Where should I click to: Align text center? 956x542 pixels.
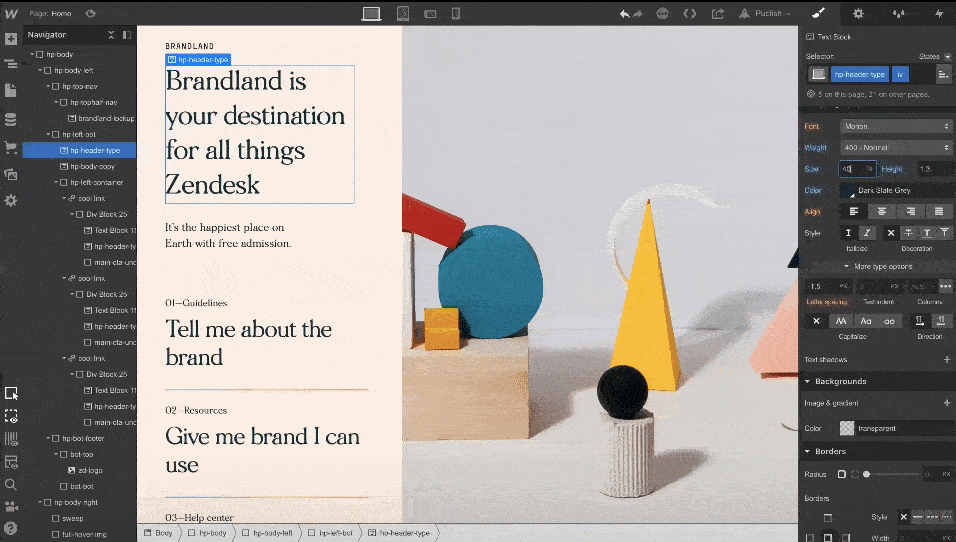(882, 212)
